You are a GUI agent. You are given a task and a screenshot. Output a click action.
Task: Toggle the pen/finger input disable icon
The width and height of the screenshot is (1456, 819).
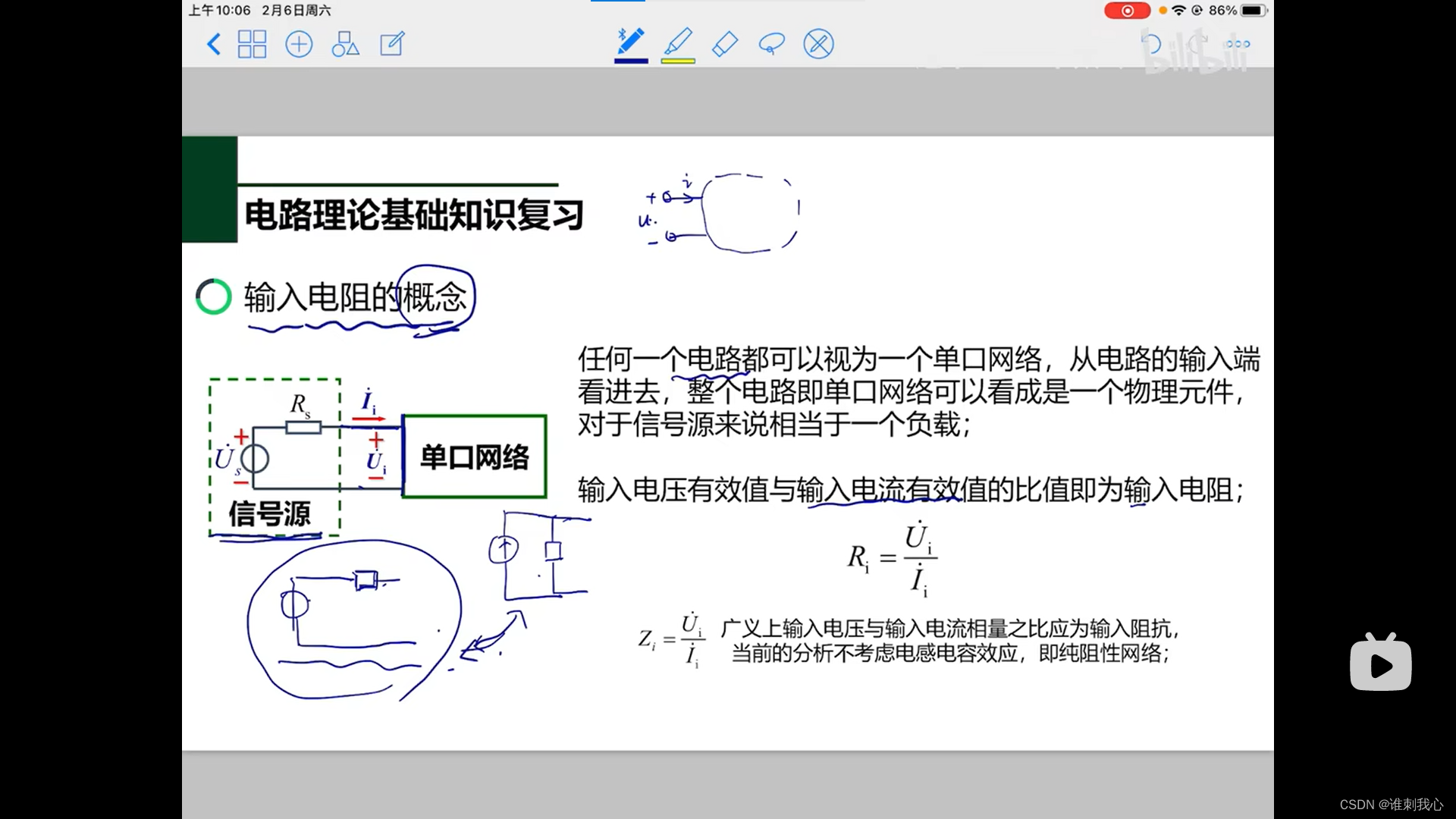818,44
